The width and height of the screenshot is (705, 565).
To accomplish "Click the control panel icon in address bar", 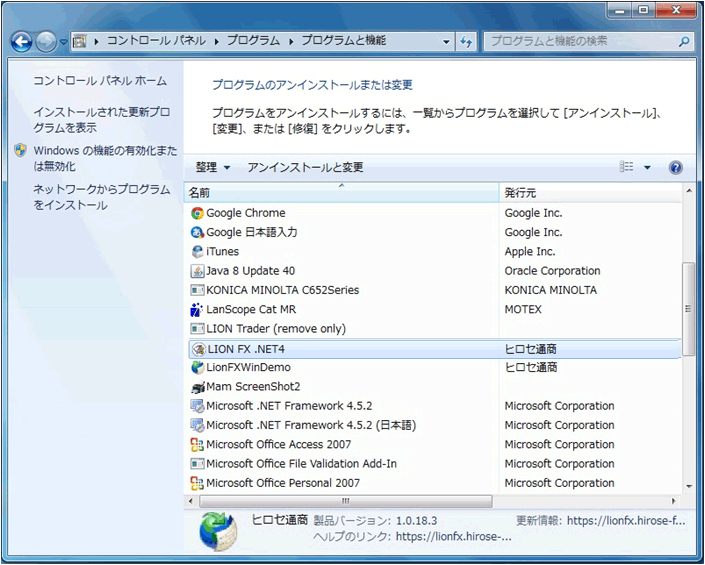I will click(80, 41).
